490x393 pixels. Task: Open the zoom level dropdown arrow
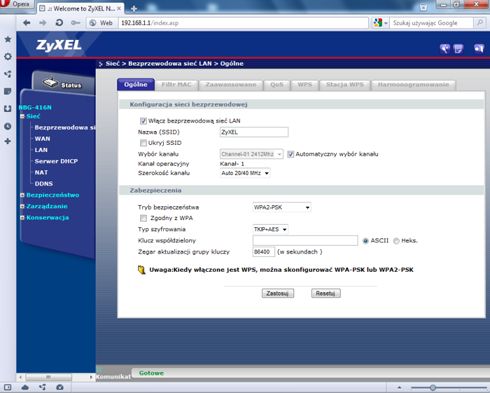pyautogui.click(x=399, y=388)
